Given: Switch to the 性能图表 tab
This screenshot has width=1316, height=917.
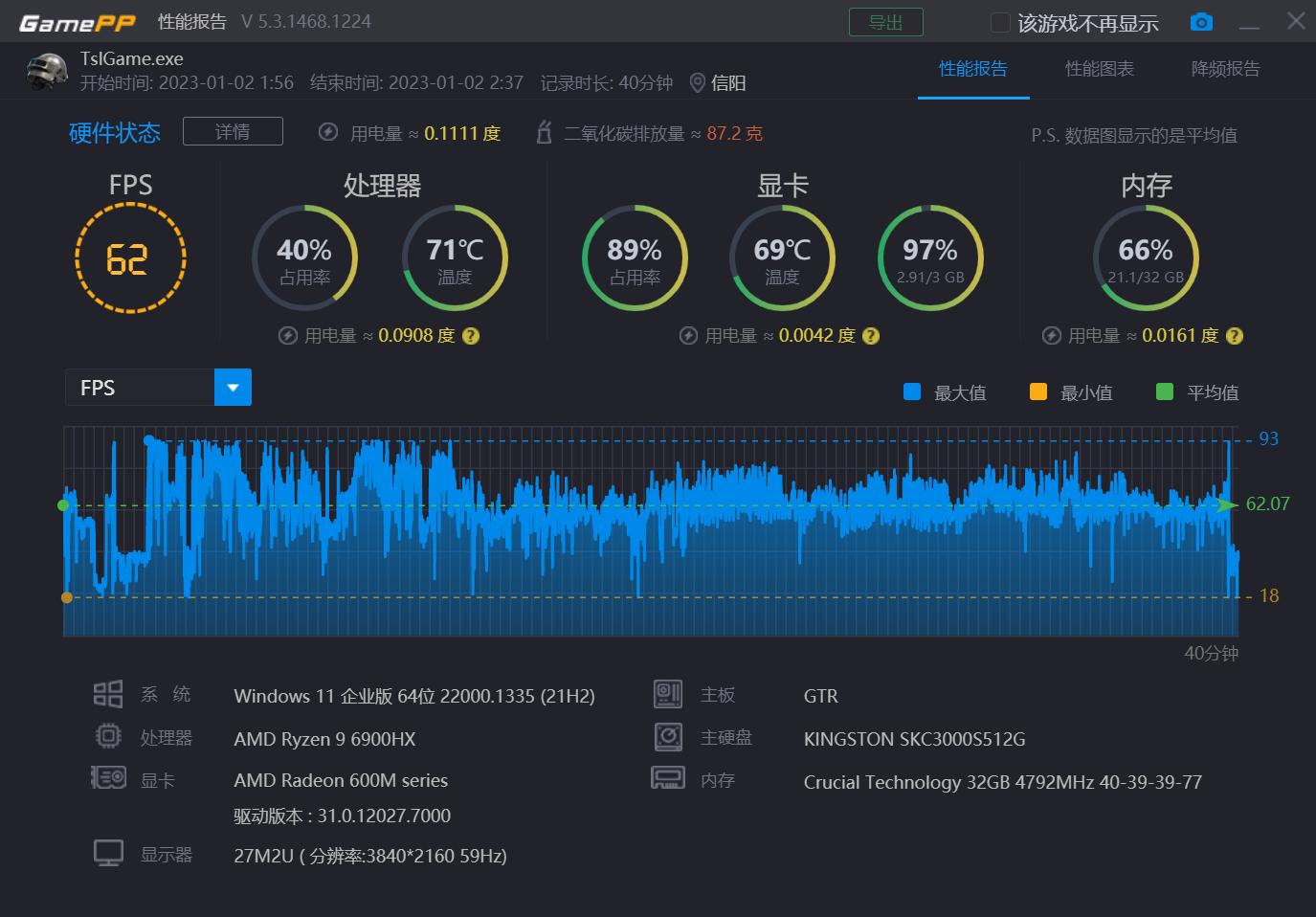Looking at the screenshot, I should coord(1099,69).
